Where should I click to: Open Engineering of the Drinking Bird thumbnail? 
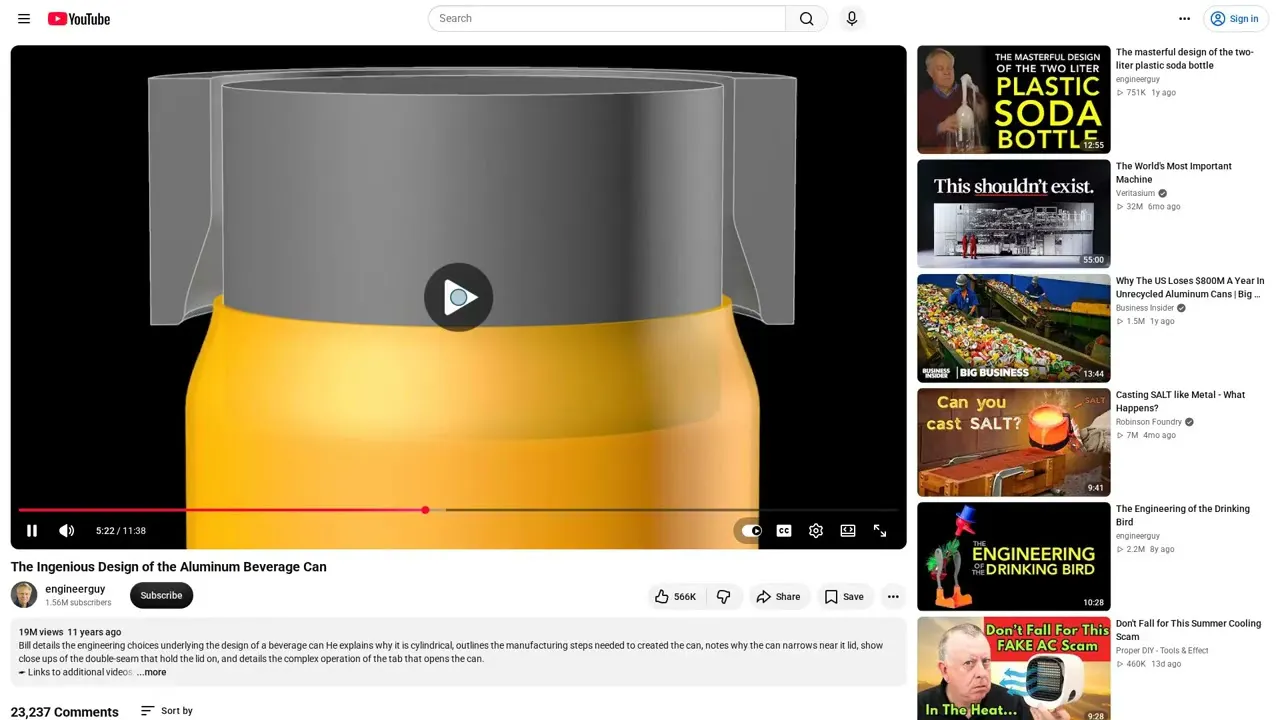[x=1014, y=557]
